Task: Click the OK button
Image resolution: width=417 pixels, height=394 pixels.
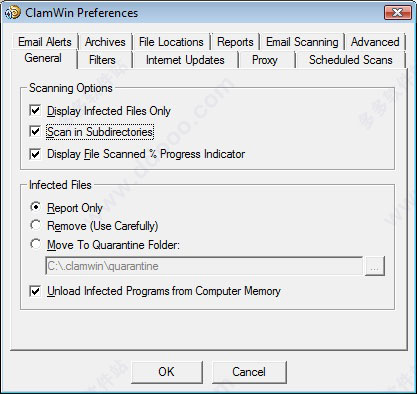Action: [167, 372]
